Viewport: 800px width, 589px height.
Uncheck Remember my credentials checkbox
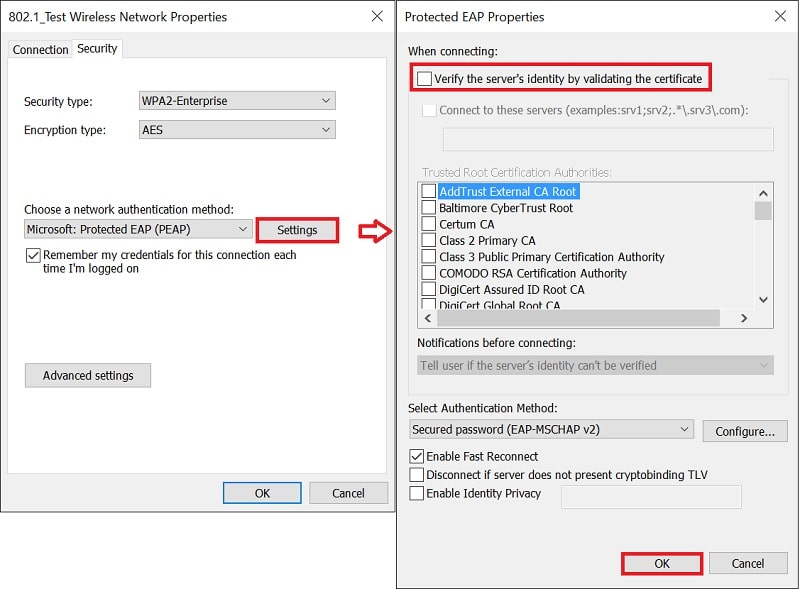coord(33,255)
